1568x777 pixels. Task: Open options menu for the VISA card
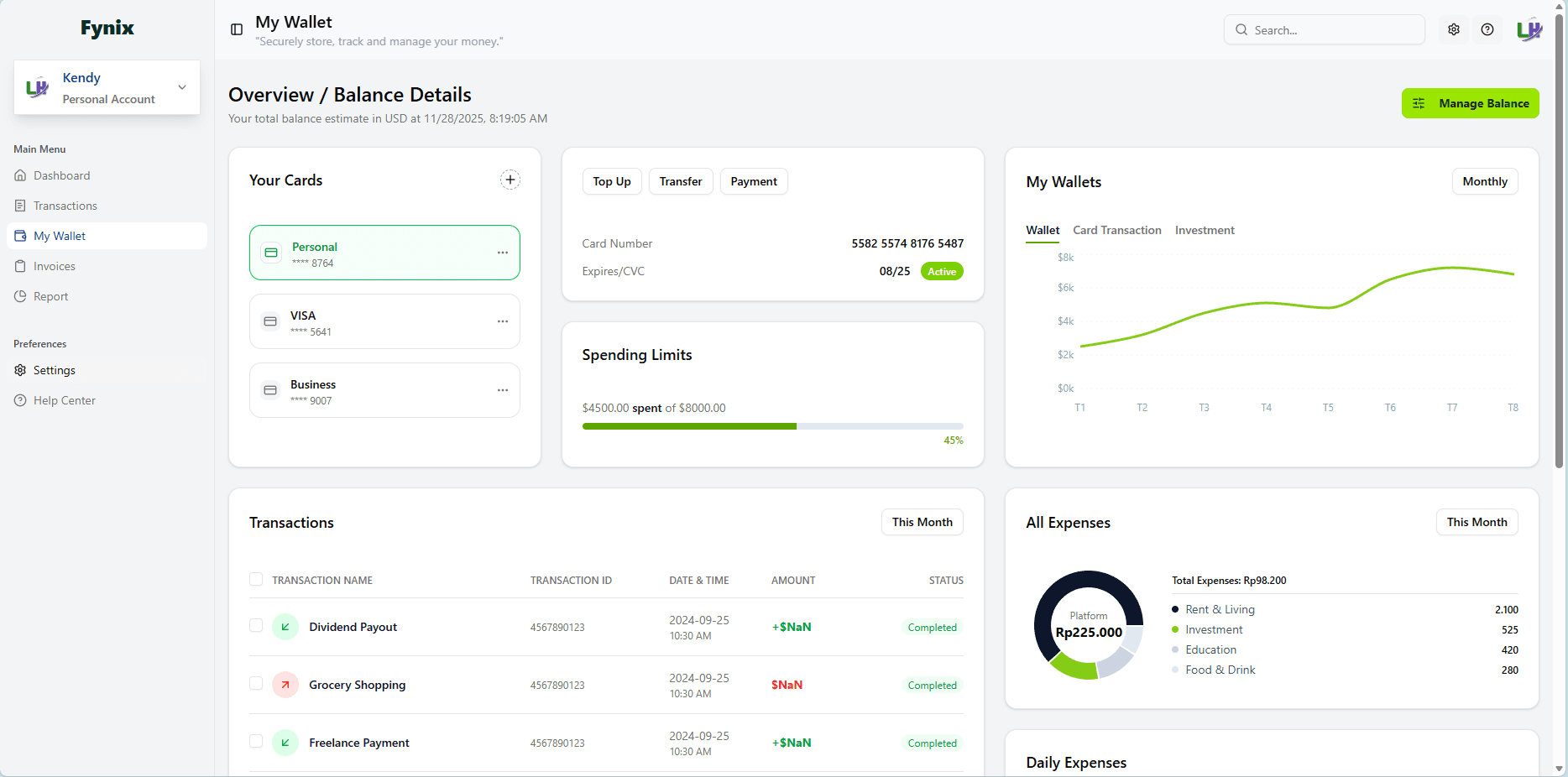503,321
